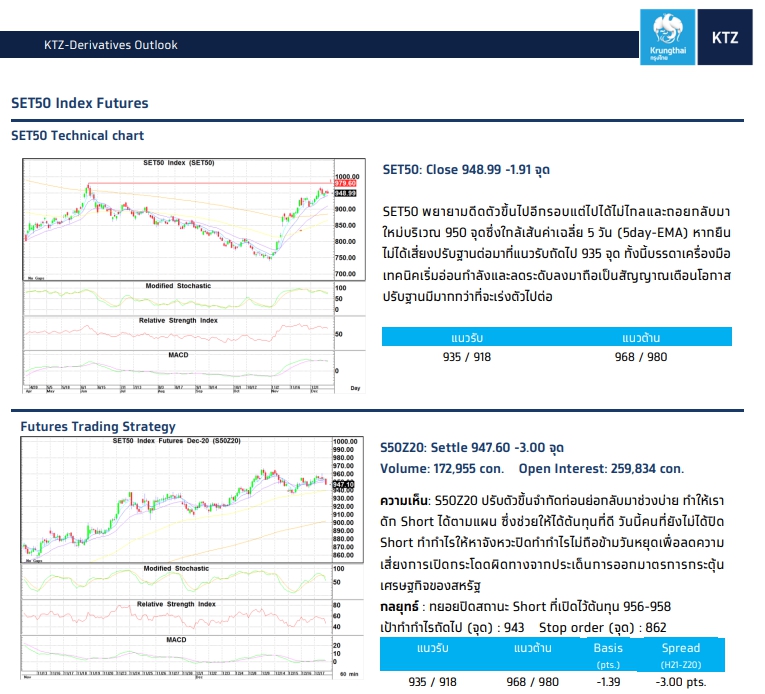
Task: Click the 947.10 price tag on futures chart
Action: point(343,485)
